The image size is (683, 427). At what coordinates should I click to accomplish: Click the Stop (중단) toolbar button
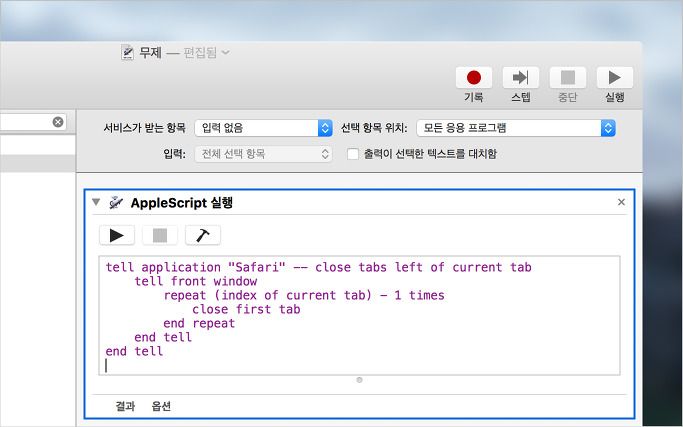click(x=568, y=78)
